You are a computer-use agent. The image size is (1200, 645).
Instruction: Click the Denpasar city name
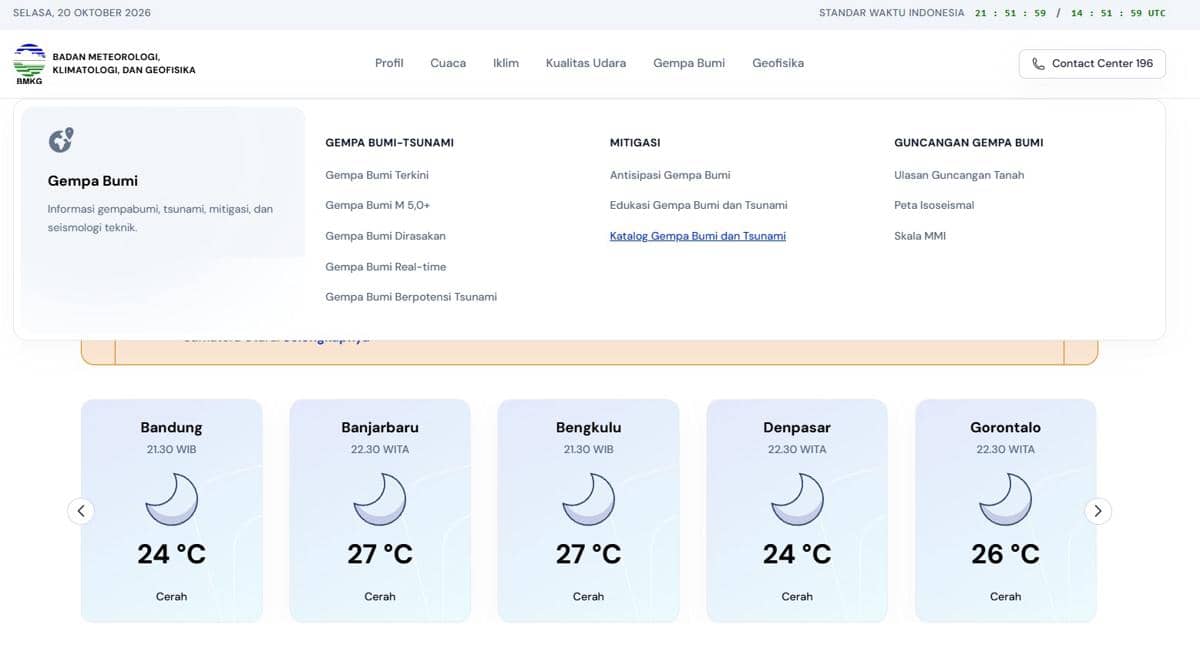coord(797,427)
